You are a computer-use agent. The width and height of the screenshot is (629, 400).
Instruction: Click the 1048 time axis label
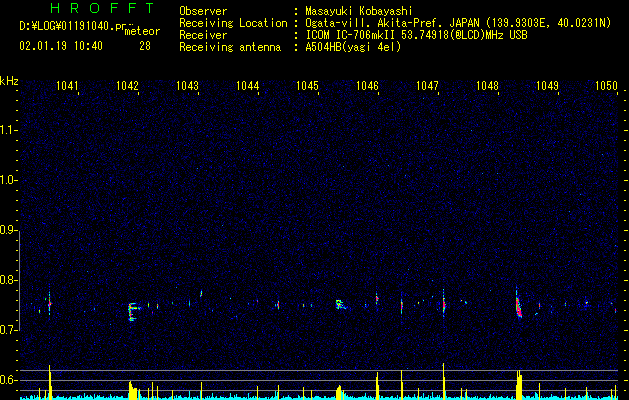(x=487, y=86)
